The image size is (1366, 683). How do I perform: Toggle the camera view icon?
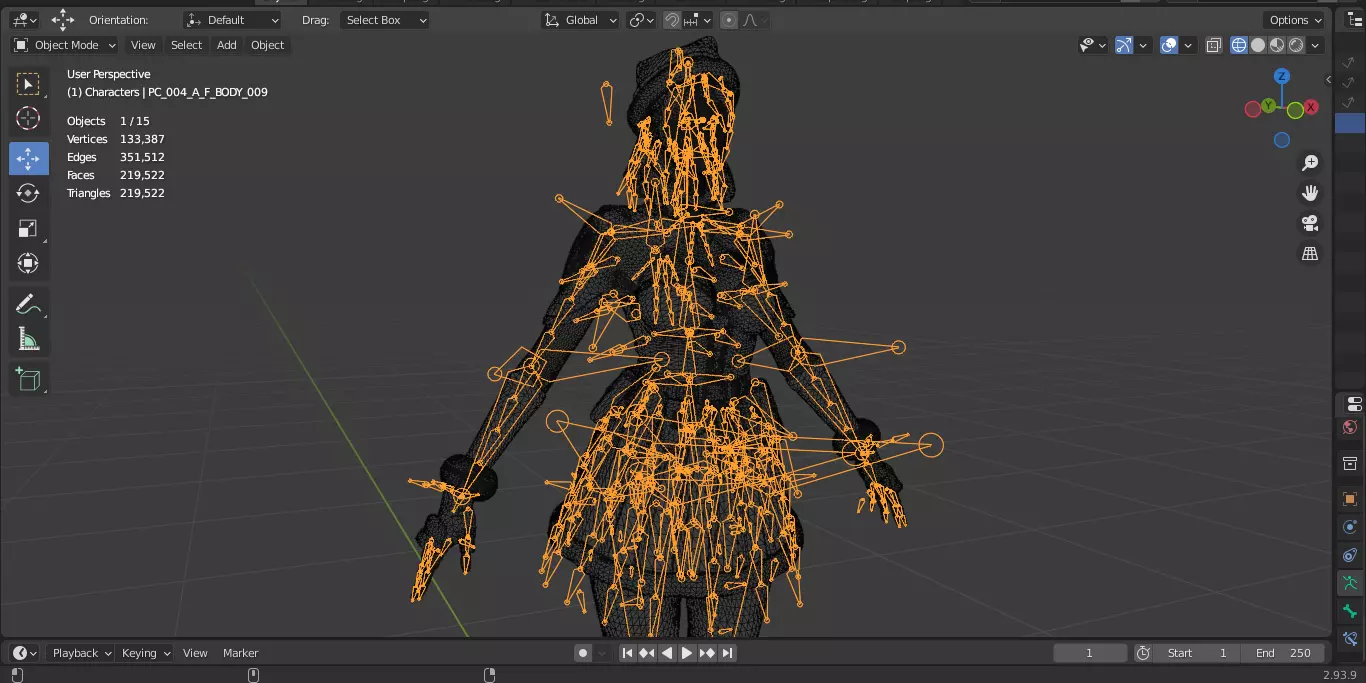pos(1310,223)
